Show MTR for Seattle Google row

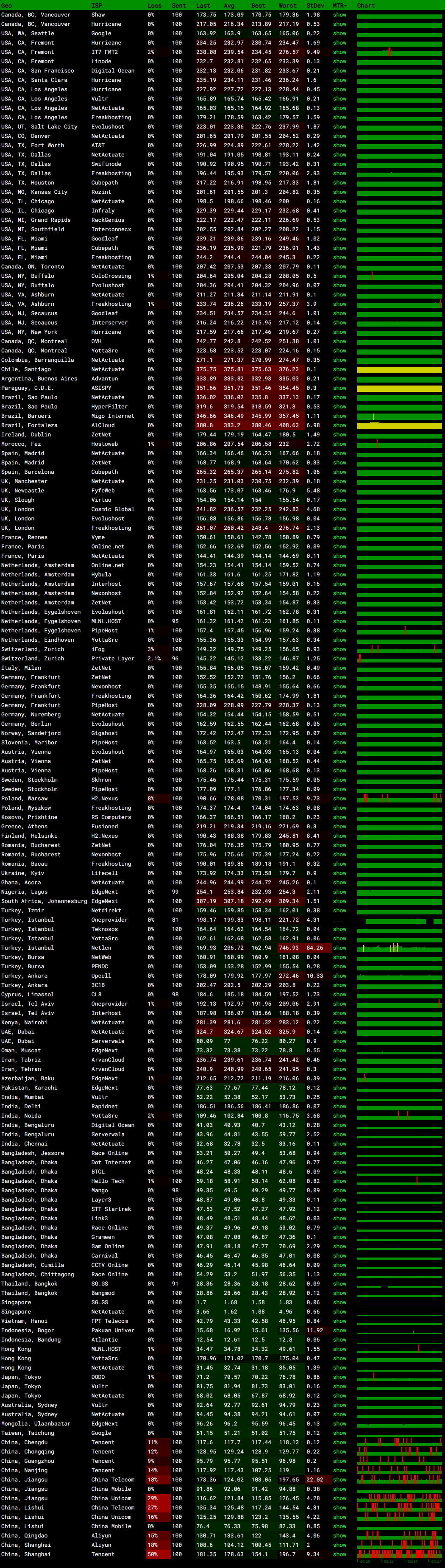[340, 34]
